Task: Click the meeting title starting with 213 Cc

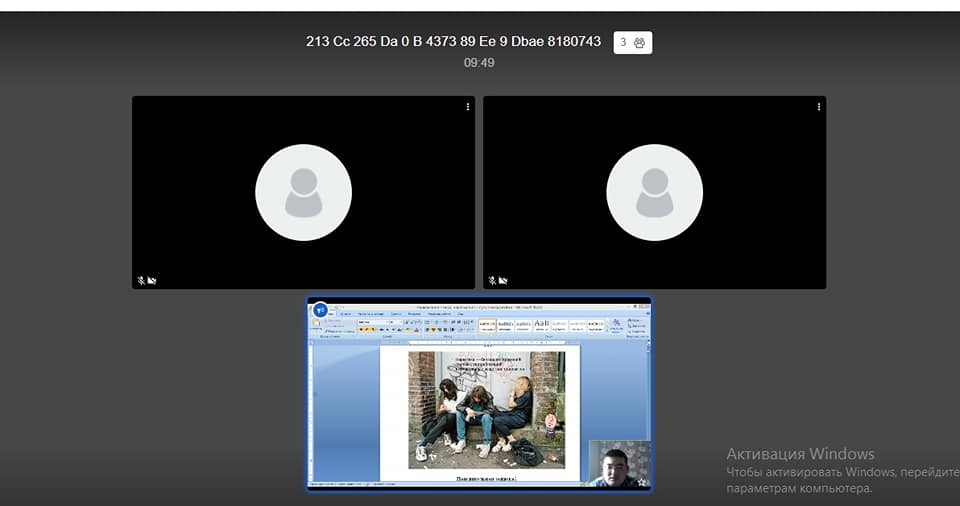Action: [x=453, y=41]
